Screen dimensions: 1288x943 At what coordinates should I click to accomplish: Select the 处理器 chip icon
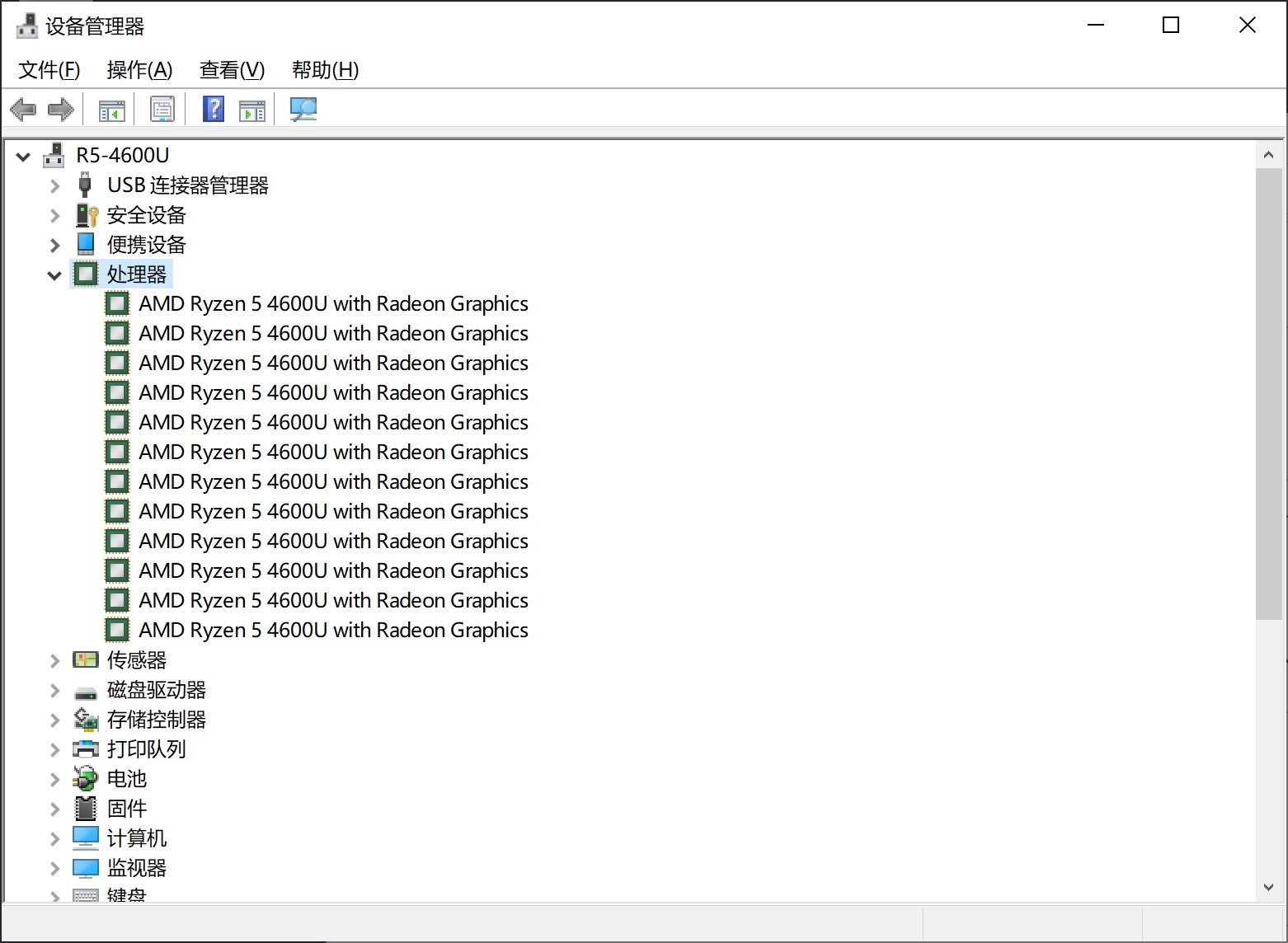[x=86, y=274]
